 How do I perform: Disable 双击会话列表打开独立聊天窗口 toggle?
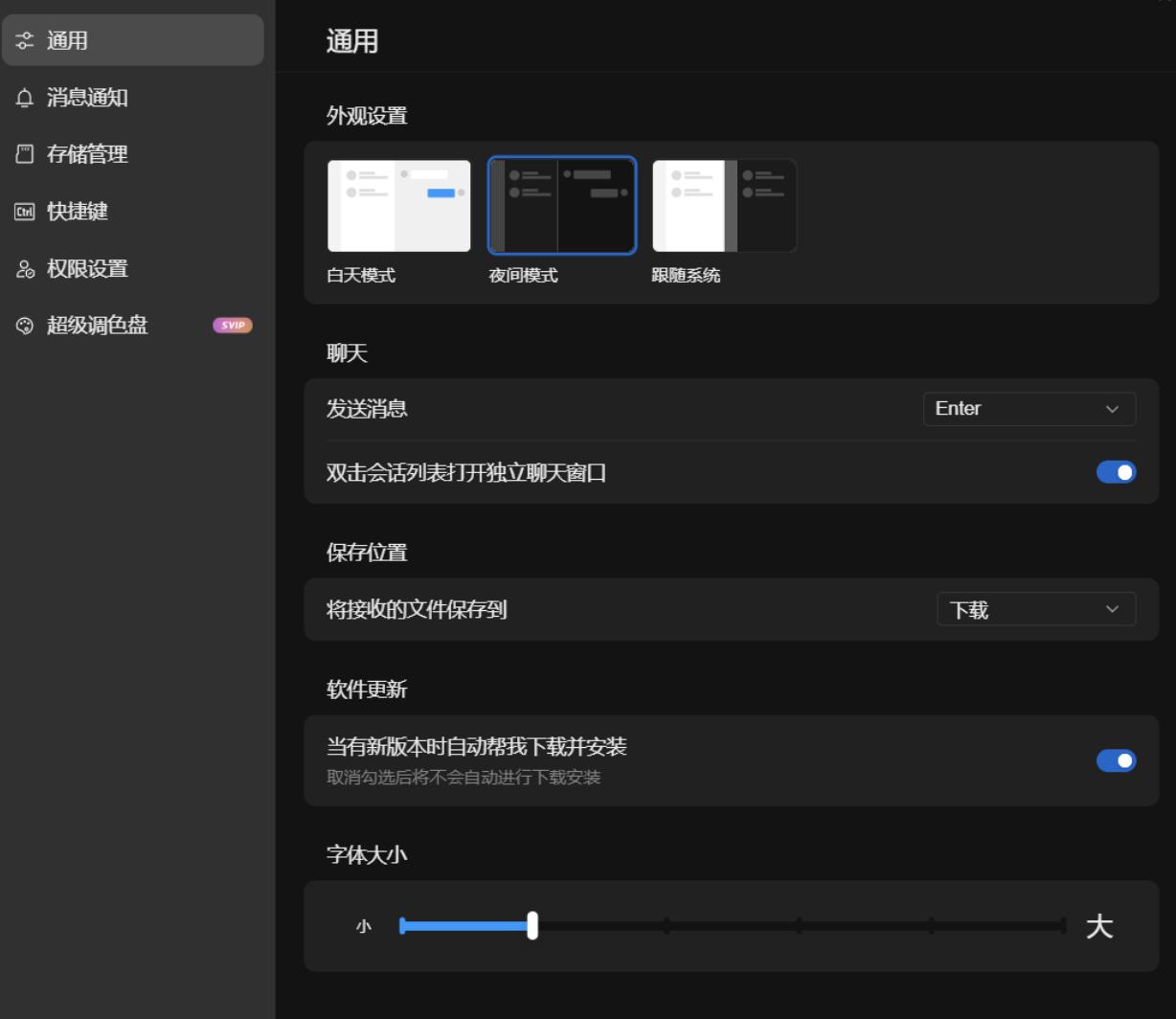1116,471
